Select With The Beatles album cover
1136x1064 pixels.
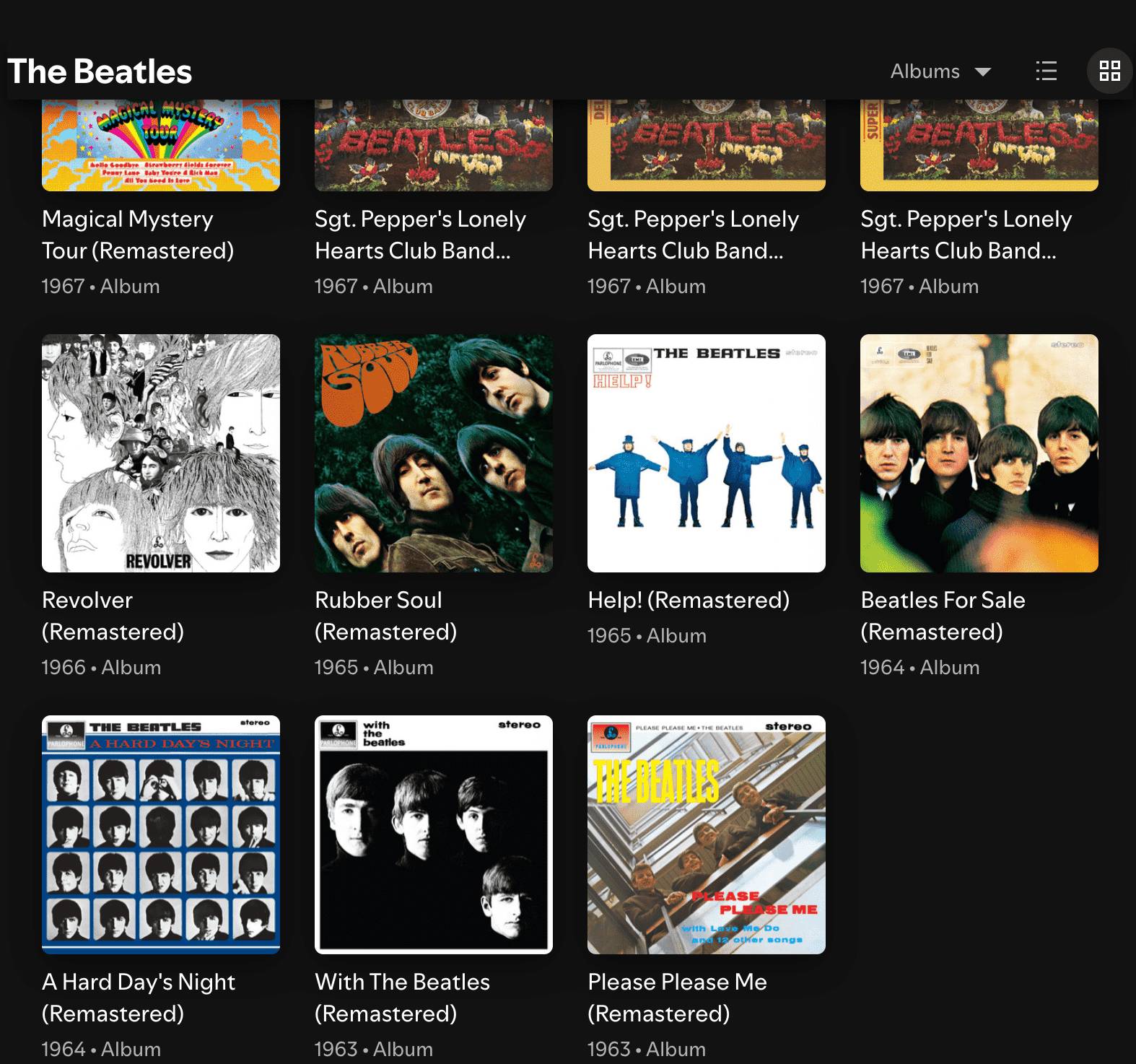pyautogui.click(x=434, y=834)
